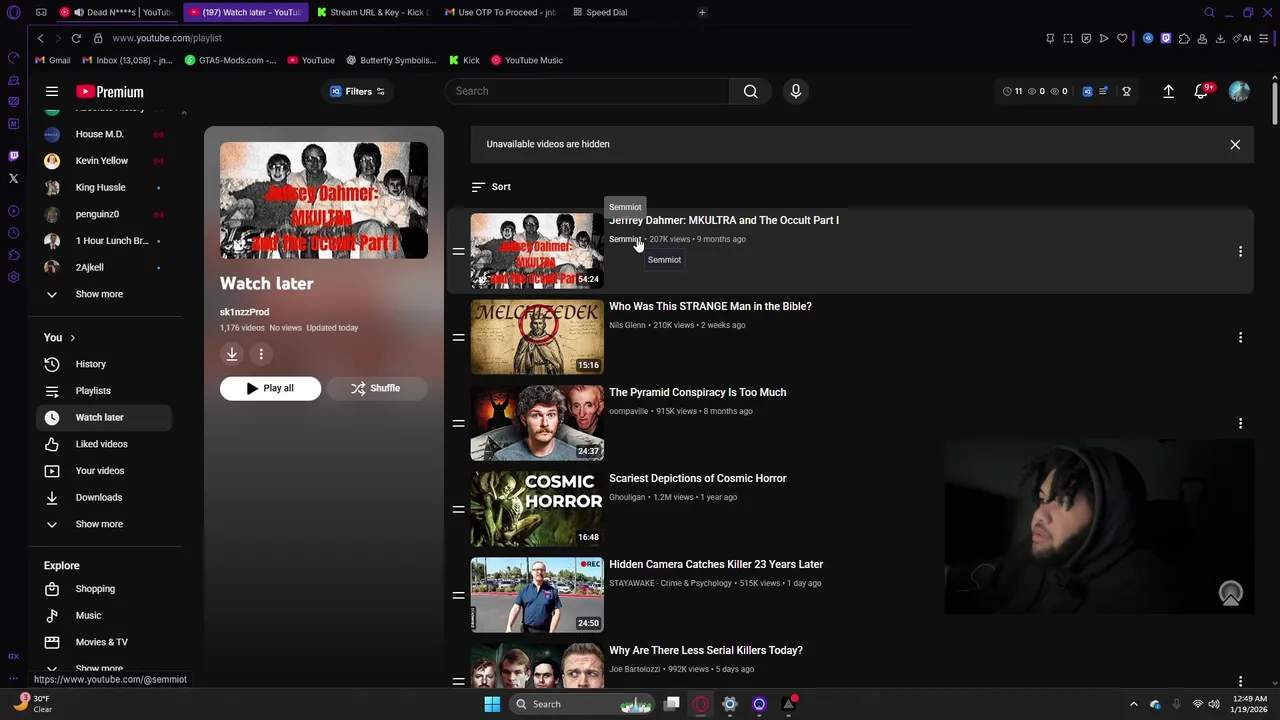1280x720 pixels.
Task: Click the search magnifier button
Action: pos(750,91)
